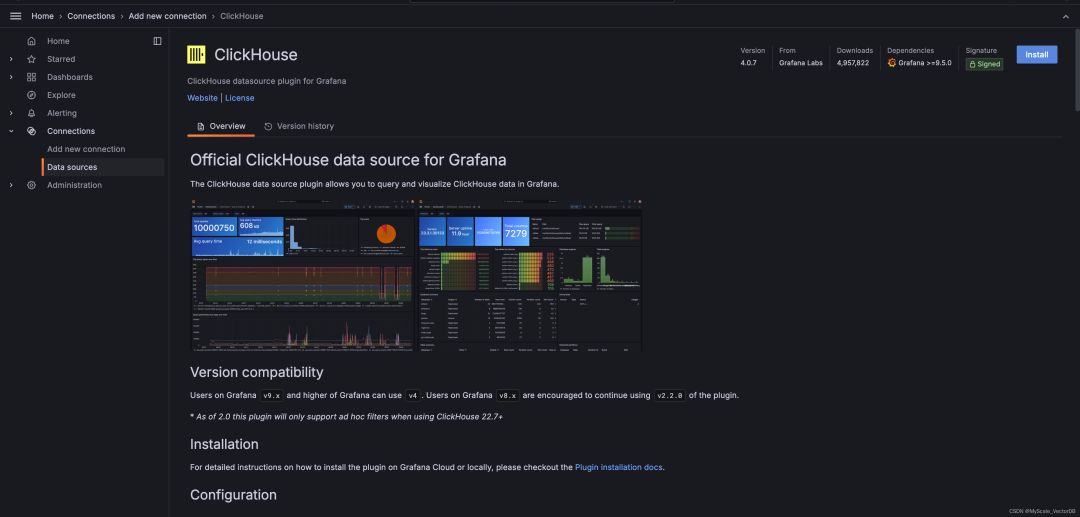Click the Dashboards grid icon
The width and height of the screenshot is (1080, 517).
pyautogui.click(x=32, y=77)
